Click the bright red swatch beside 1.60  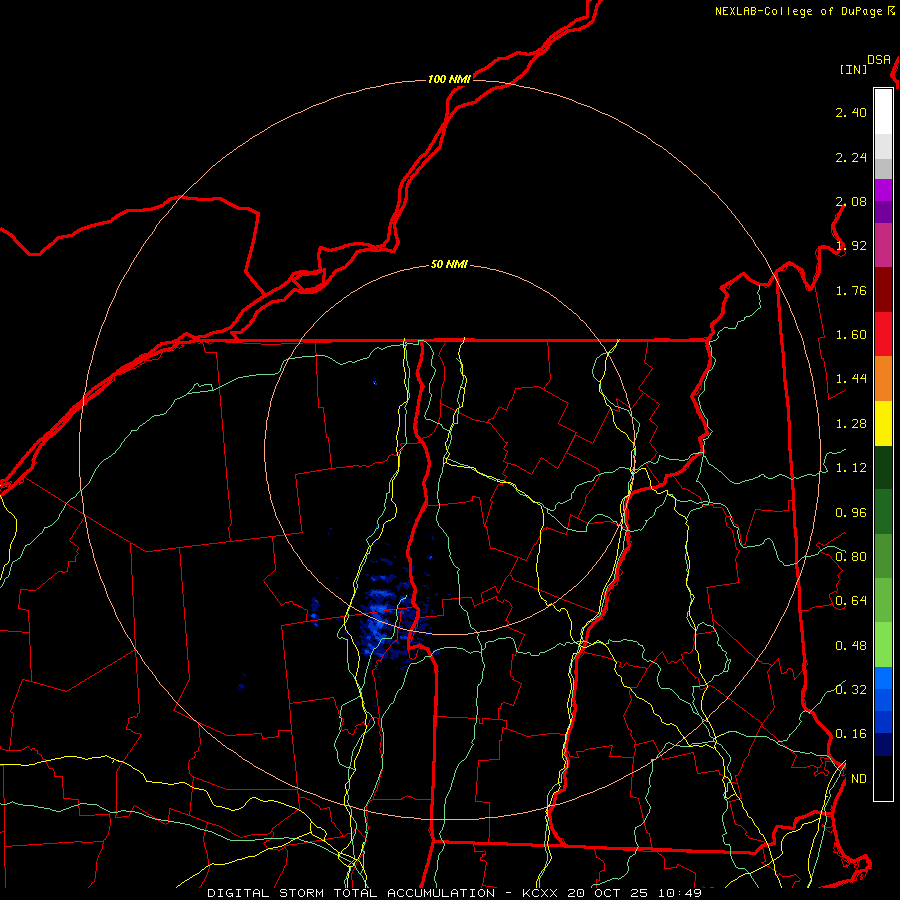tap(883, 334)
